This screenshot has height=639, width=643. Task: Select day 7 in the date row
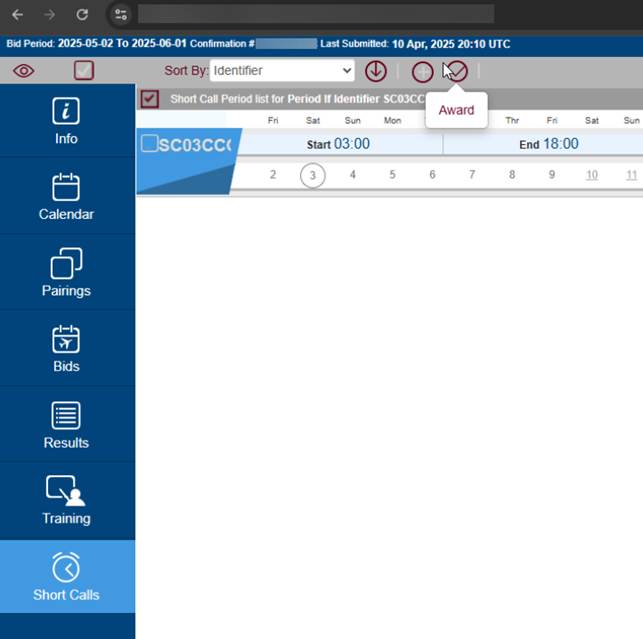[x=472, y=175]
